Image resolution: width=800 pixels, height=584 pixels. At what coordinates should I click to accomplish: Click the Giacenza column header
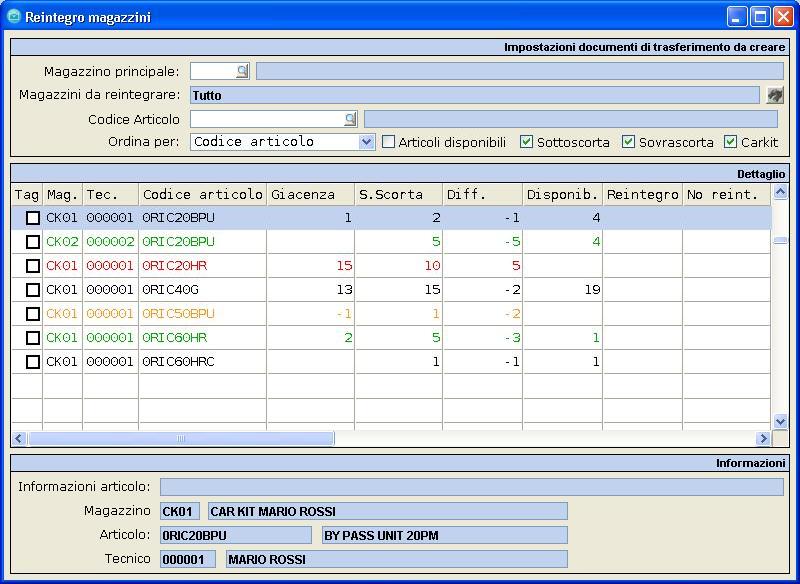pos(311,194)
